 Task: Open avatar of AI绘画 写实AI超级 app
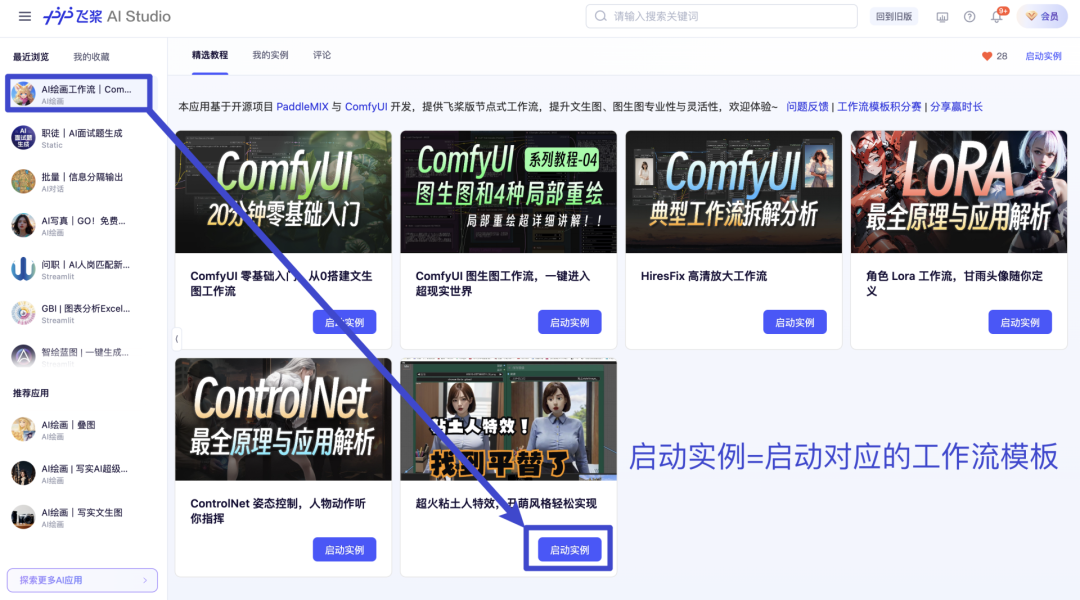coord(23,473)
